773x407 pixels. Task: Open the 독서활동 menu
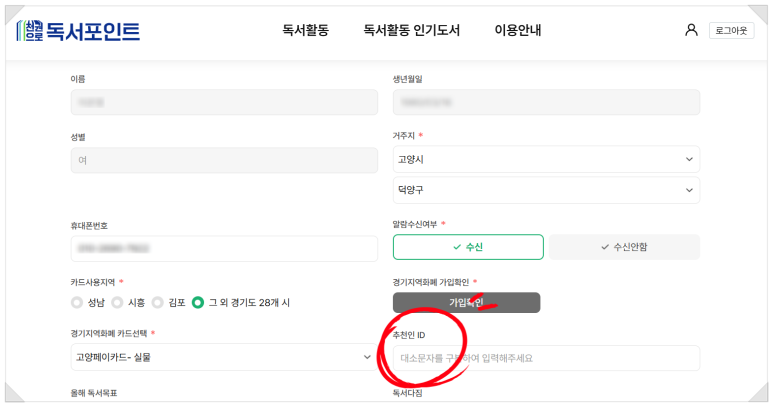[x=305, y=30]
